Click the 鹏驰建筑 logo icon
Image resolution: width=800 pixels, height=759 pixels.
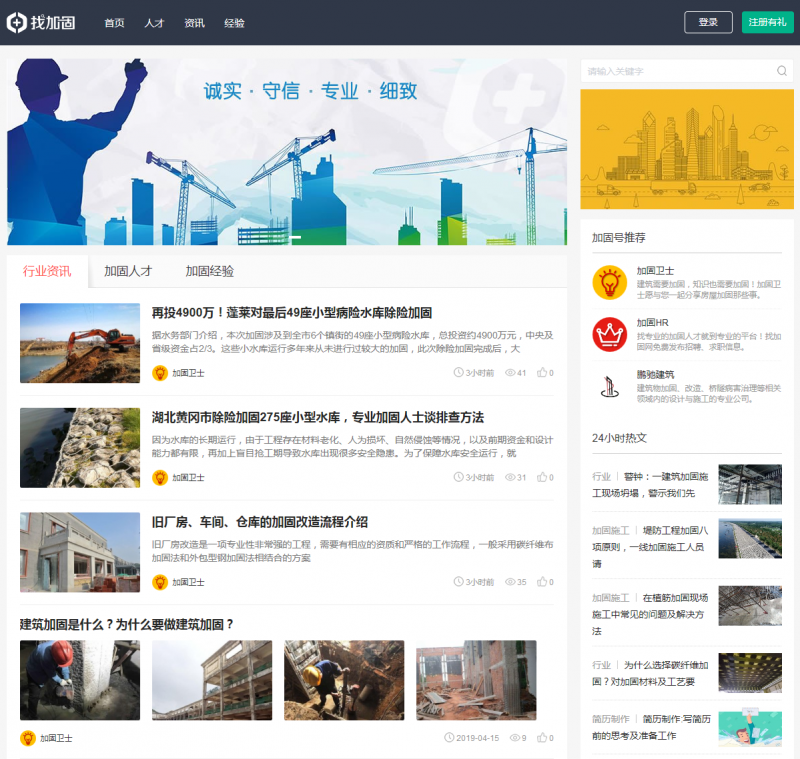point(610,387)
